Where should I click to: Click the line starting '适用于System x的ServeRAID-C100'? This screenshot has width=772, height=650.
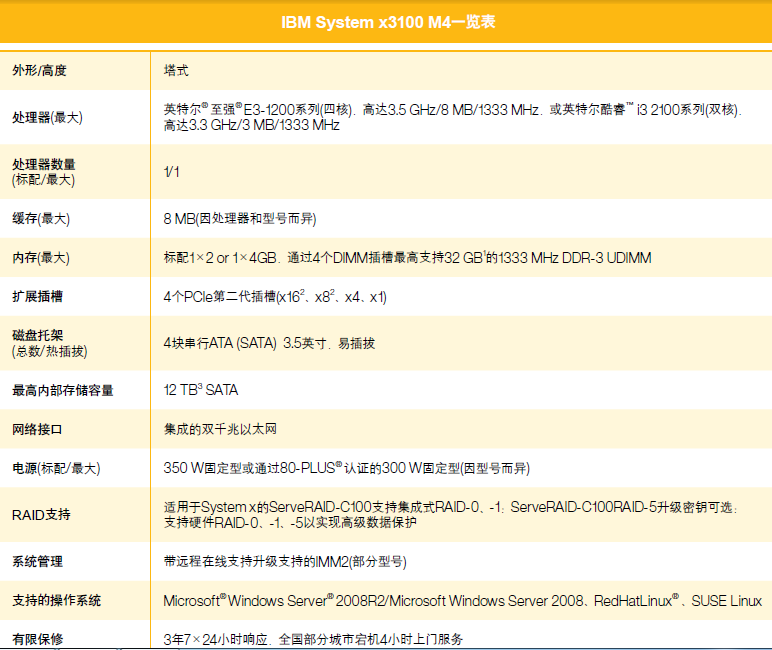(x=450, y=507)
